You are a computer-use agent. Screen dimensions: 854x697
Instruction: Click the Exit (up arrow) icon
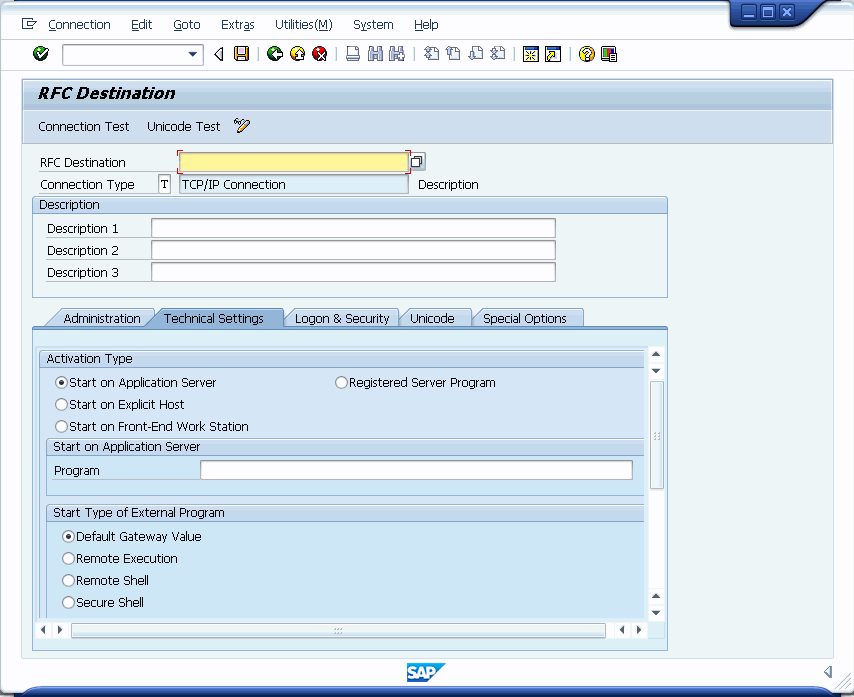pos(297,54)
